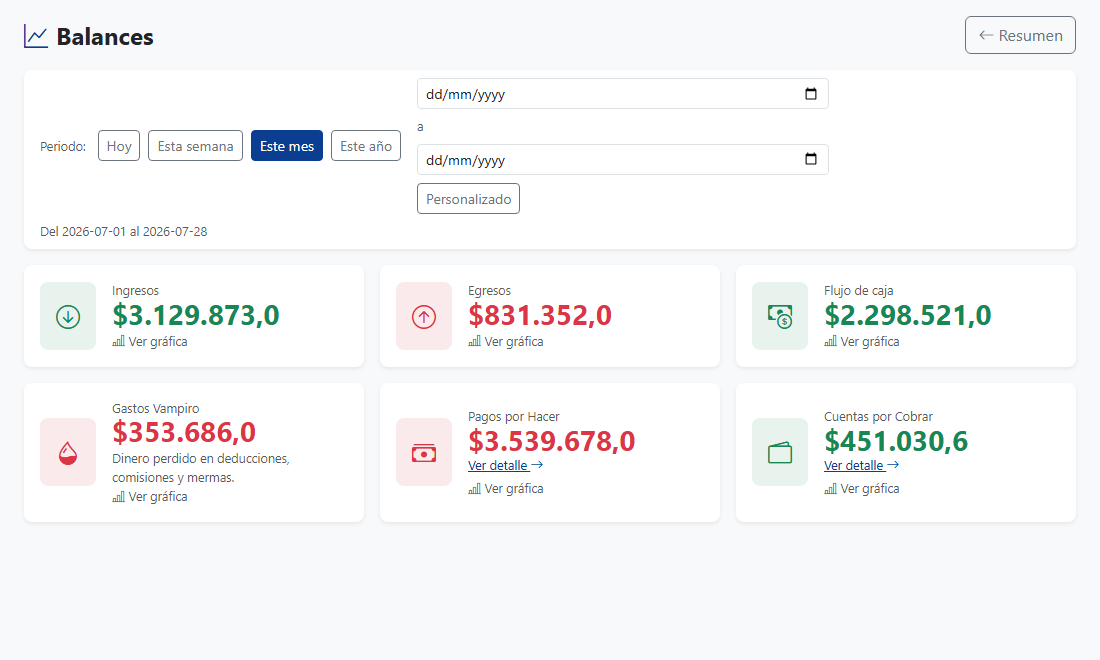Screen dimensions: 1100x660
Task: Click the Dinero perdido en deducciones description
Action: point(201,468)
